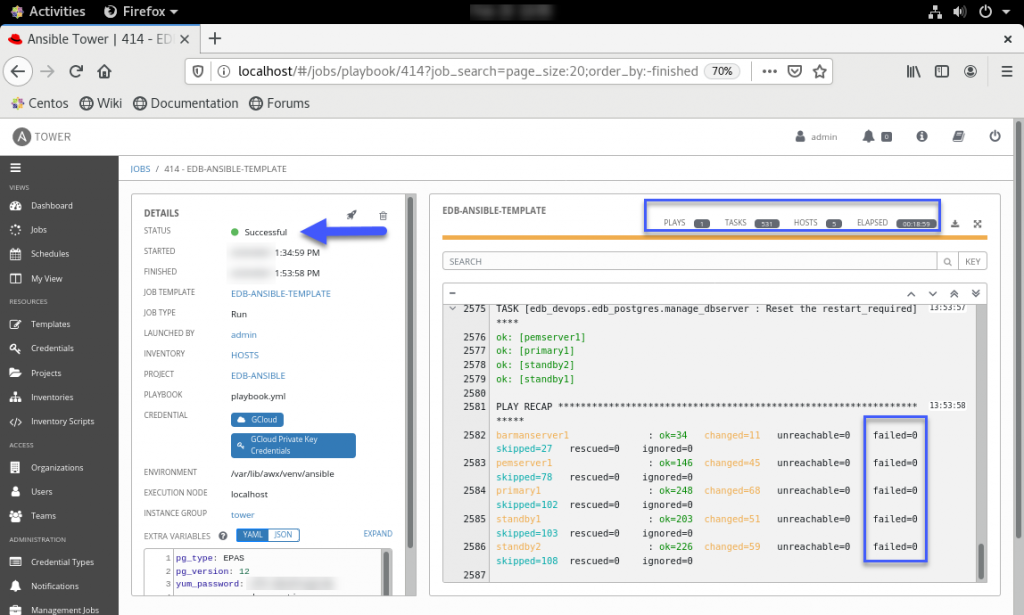Viewport: 1024px width, 615px height.
Task: Collapse all output with minus button
Action: click(x=453, y=293)
